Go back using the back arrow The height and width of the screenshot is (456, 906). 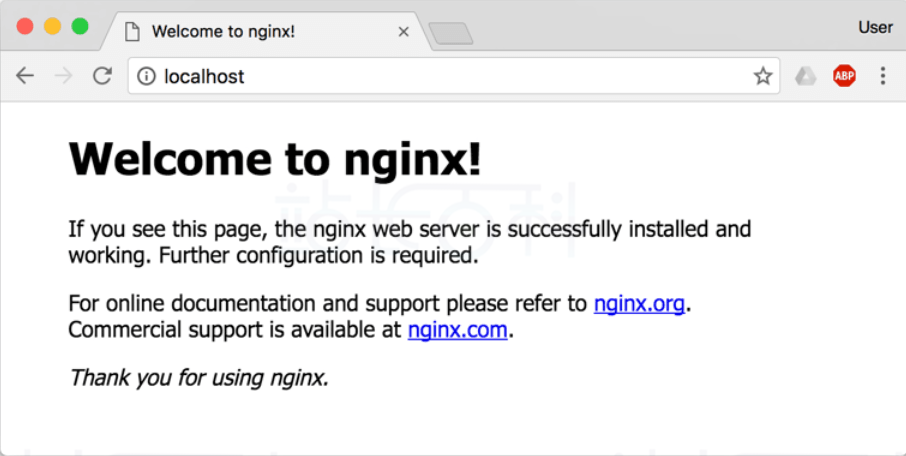[25, 76]
